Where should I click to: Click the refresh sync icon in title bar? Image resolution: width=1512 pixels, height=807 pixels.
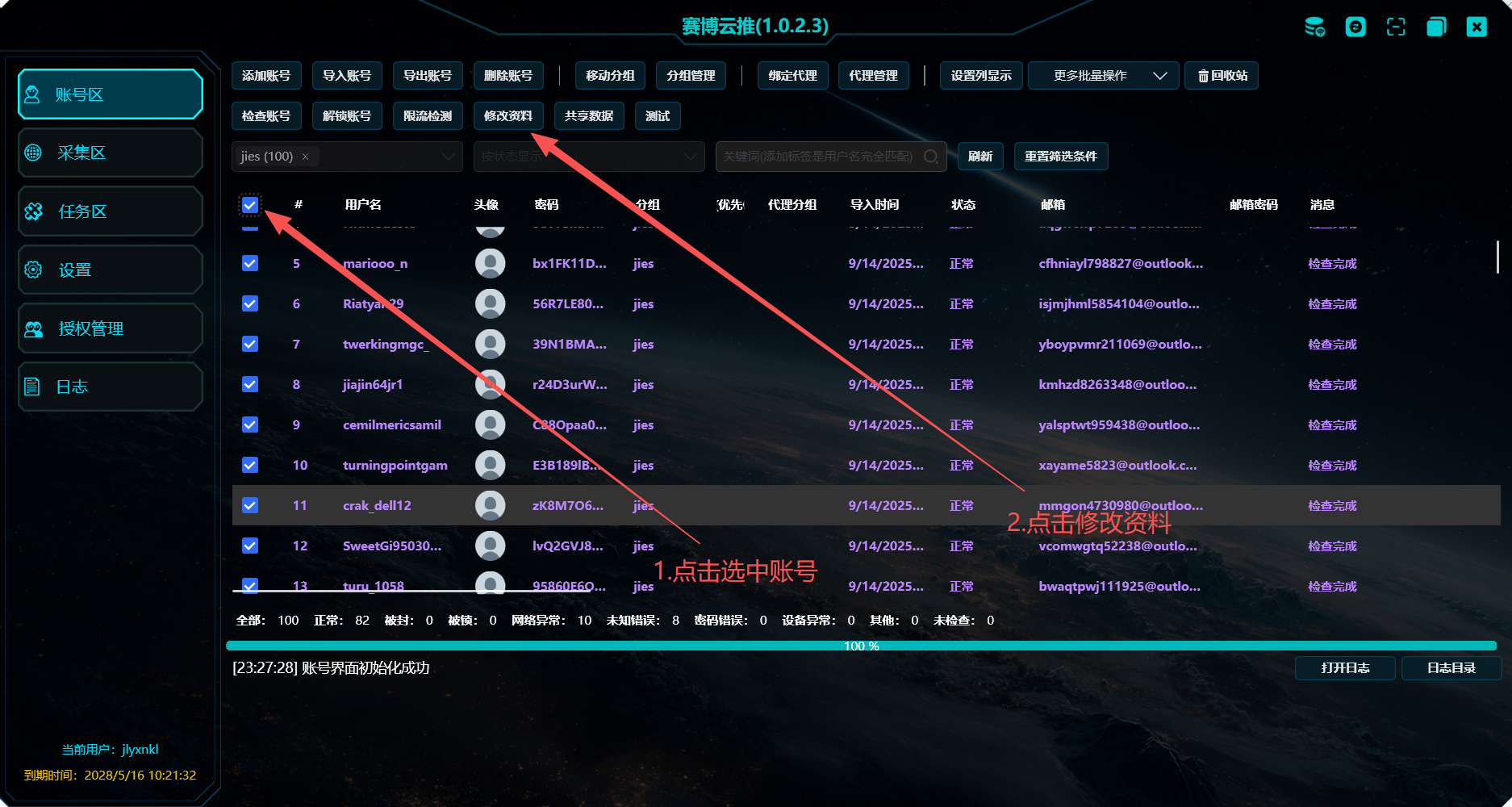click(x=1355, y=27)
